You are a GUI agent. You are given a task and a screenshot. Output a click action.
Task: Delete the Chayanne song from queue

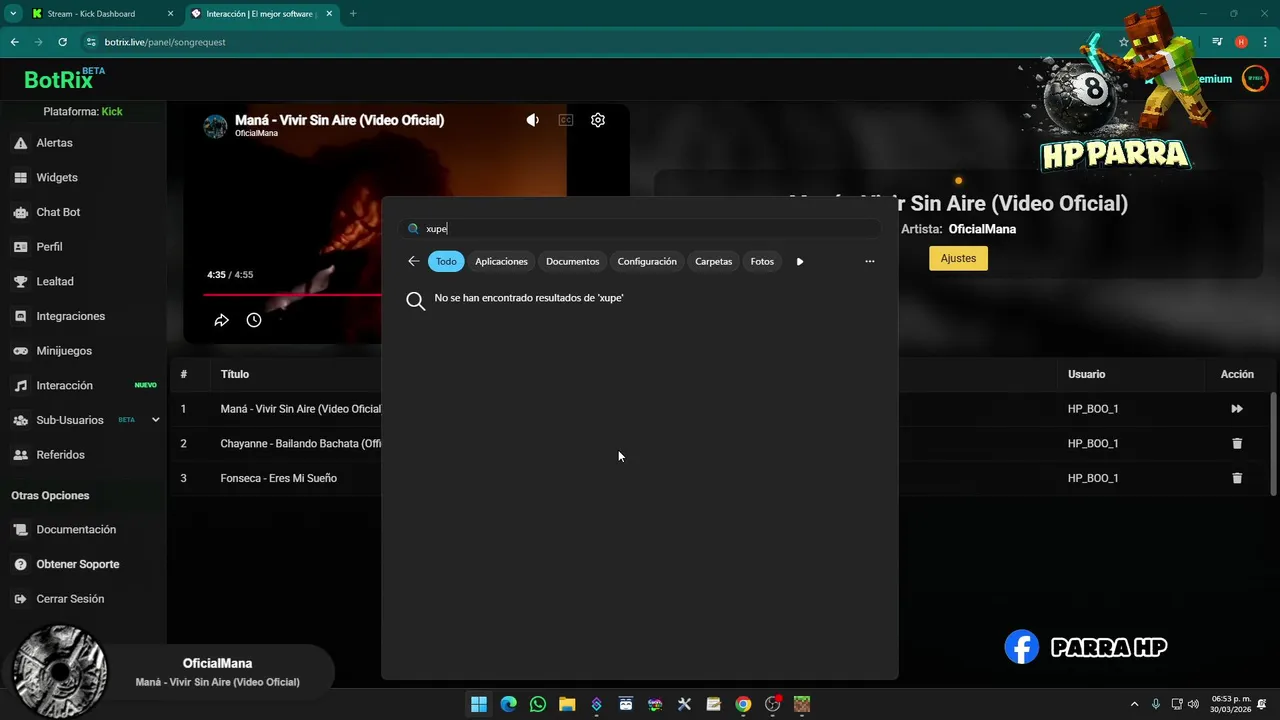(1237, 443)
